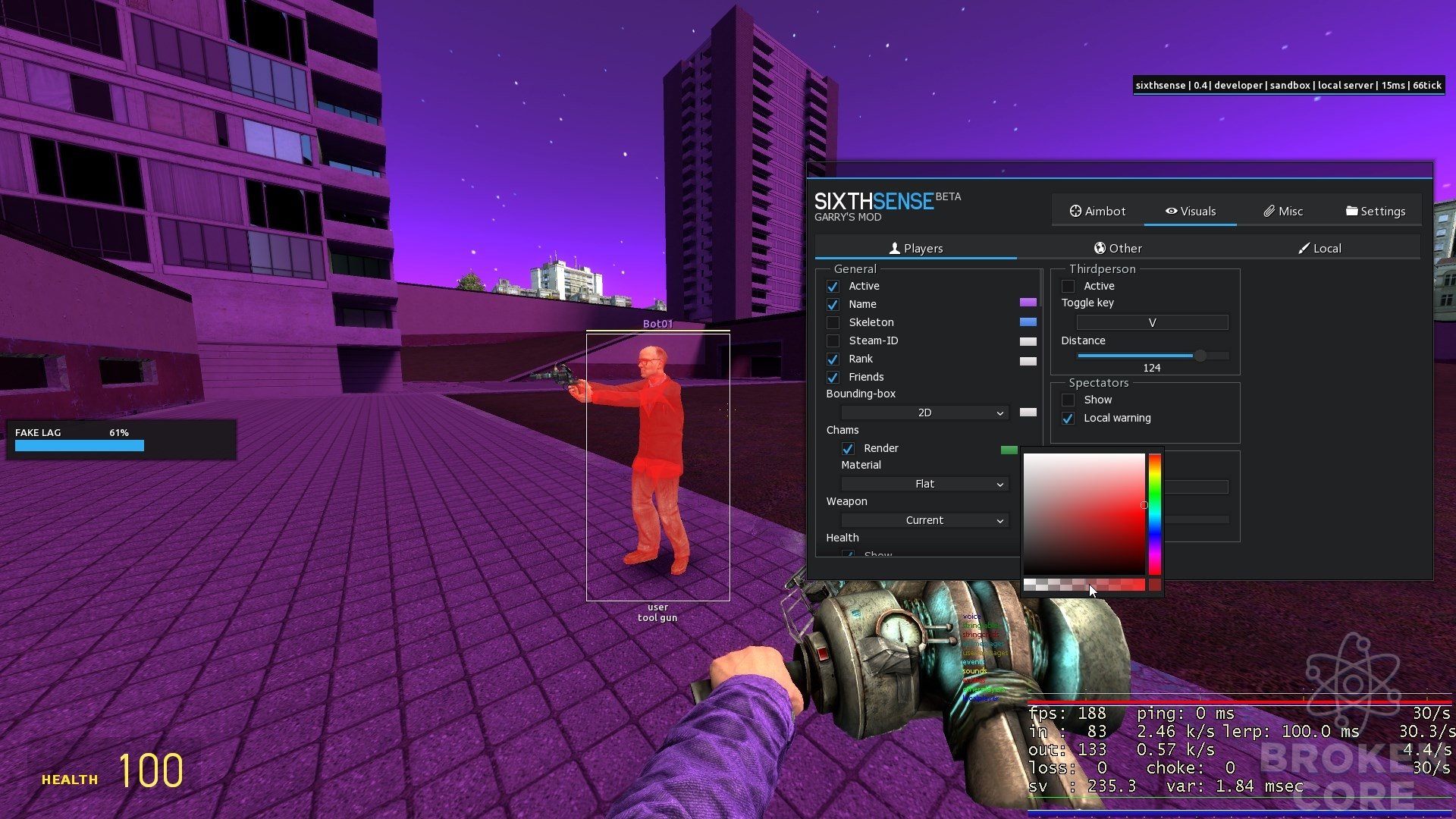Click the rainbow hue bar in color picker

pyautogui.click(x=1154, y=514)
